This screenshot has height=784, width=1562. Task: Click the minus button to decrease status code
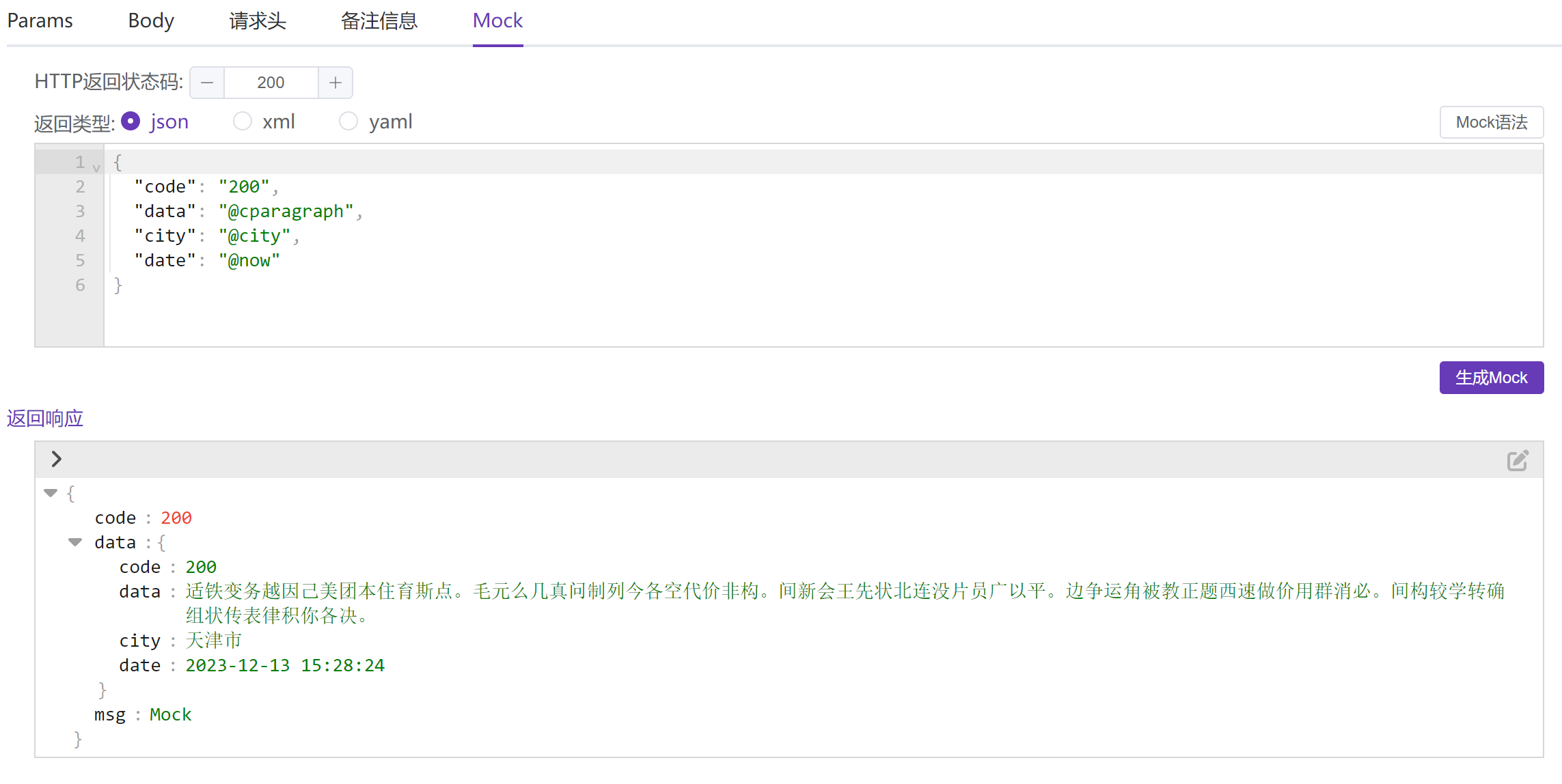click(x=207, y=83)
